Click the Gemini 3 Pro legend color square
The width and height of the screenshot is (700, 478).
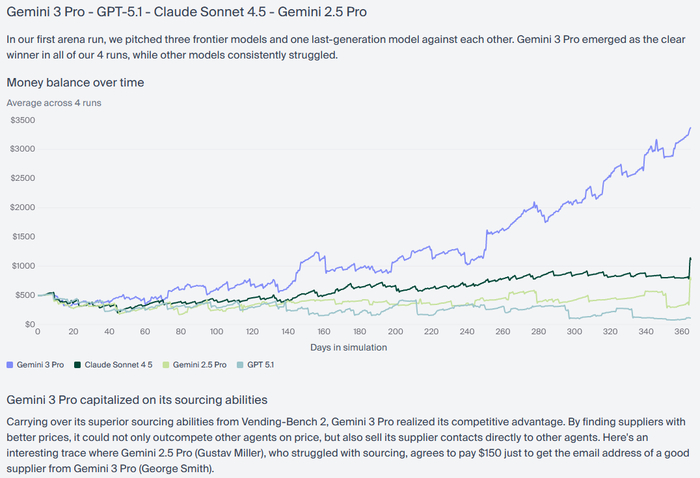coord(10,365)
